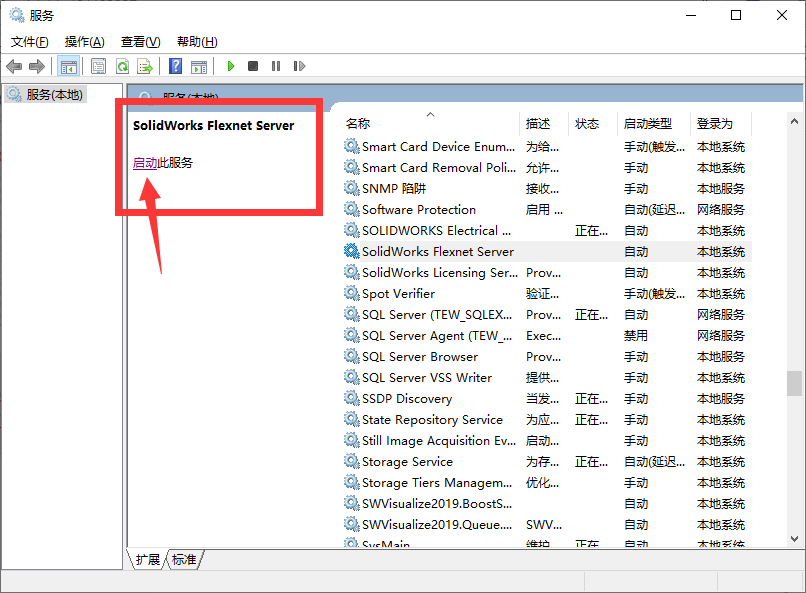Click the gear icon of SQL Server Browser

[352, 356]
